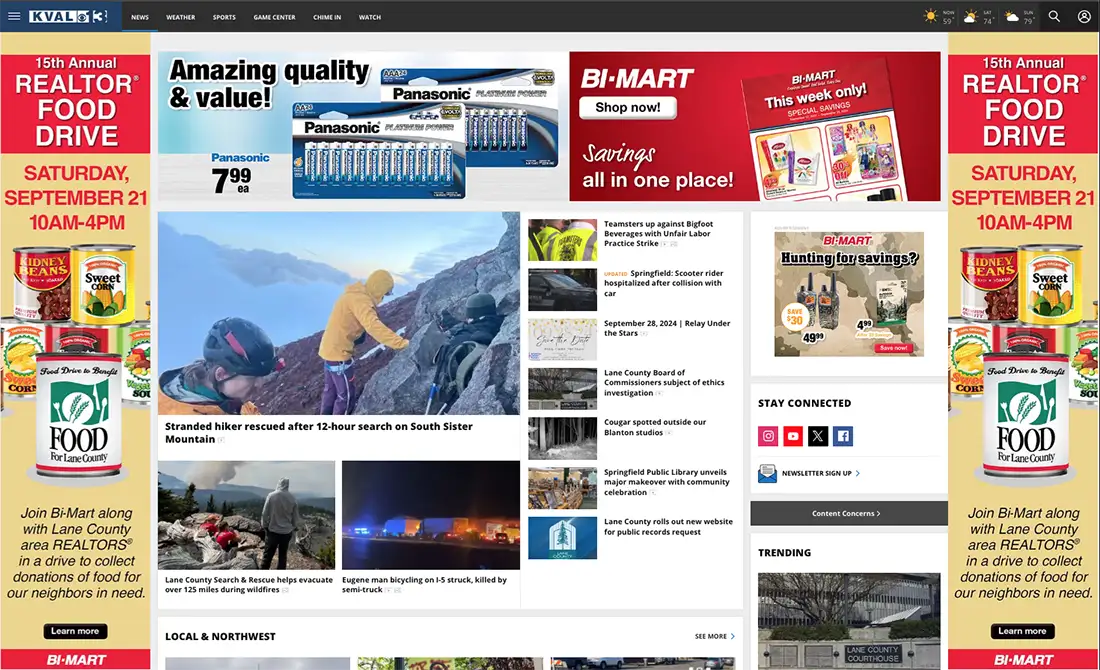Screen dimensions: 1100x670
Task: Click the Stay Connected heading
Action: click(x=805, y=403)
